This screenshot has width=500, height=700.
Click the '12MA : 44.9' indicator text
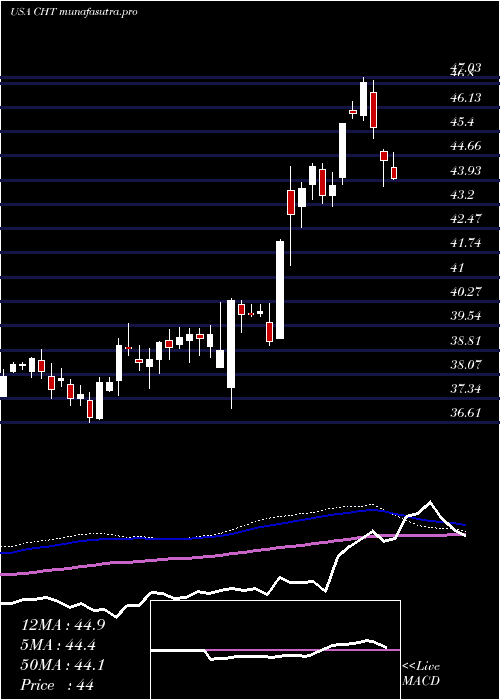63,625
